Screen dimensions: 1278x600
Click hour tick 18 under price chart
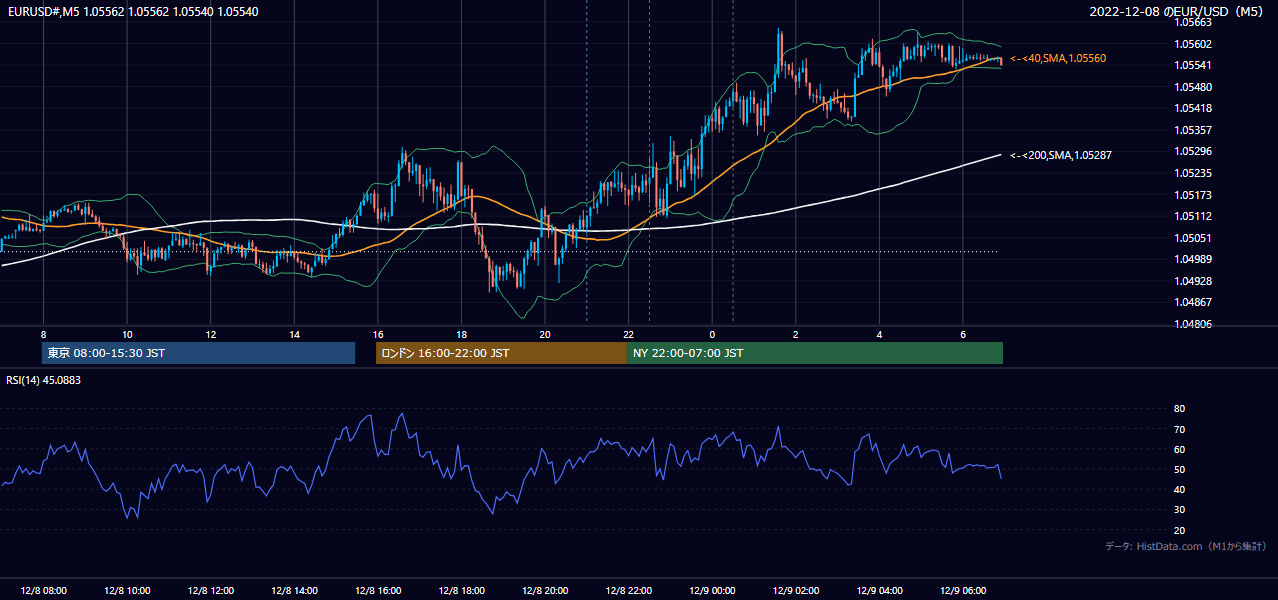coord(461,334)
